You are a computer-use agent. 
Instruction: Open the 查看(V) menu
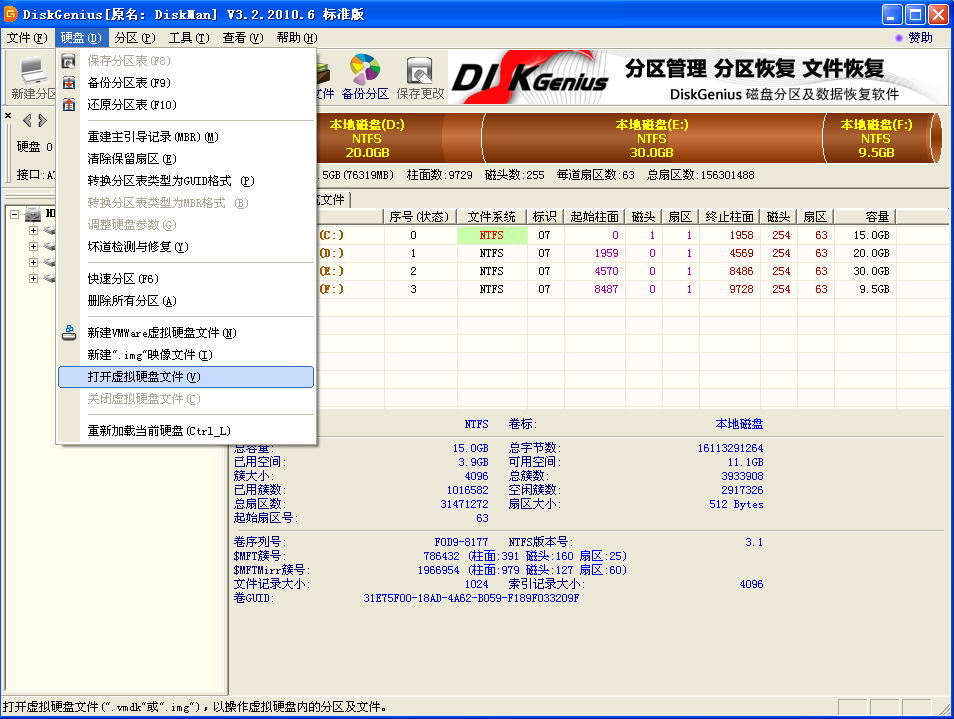click(x=243, y=38)
